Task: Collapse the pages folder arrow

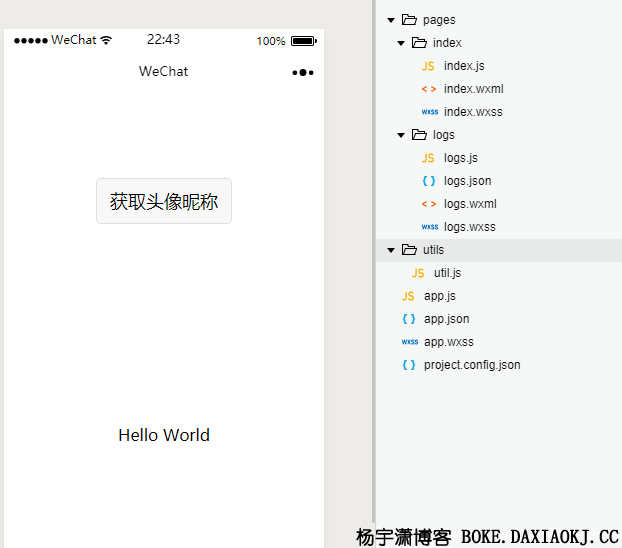Action: tap(391, 20)
